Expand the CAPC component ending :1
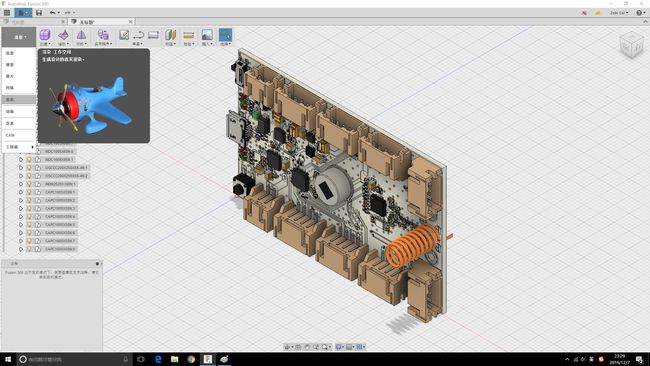This screenshot has height=366, width=650. tap(21, 192)
